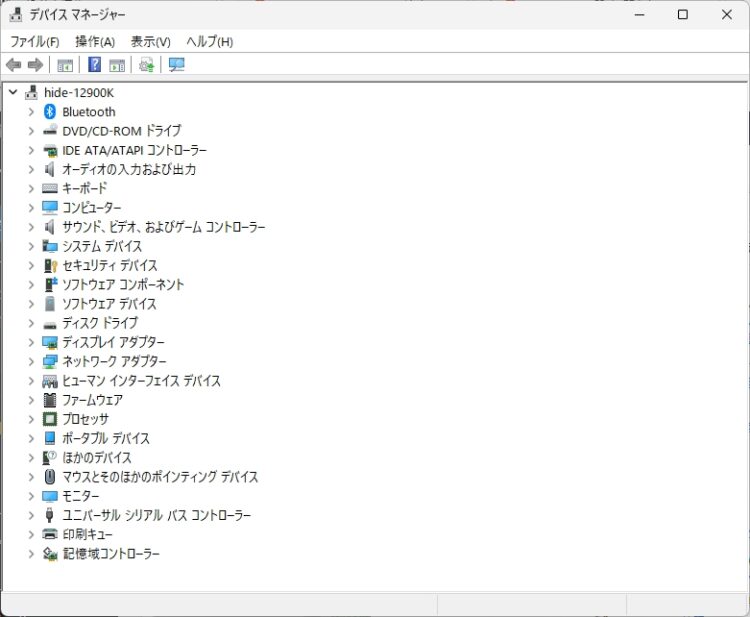Expand the Bluetooth category

click(31, 112)
